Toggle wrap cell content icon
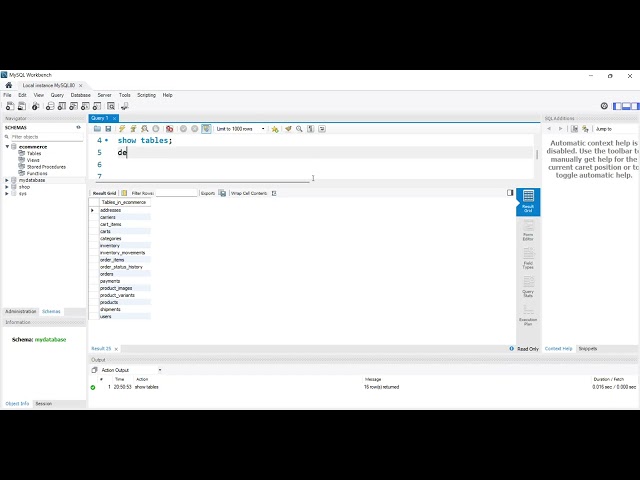Screen dimensions: 640x480 274,193
